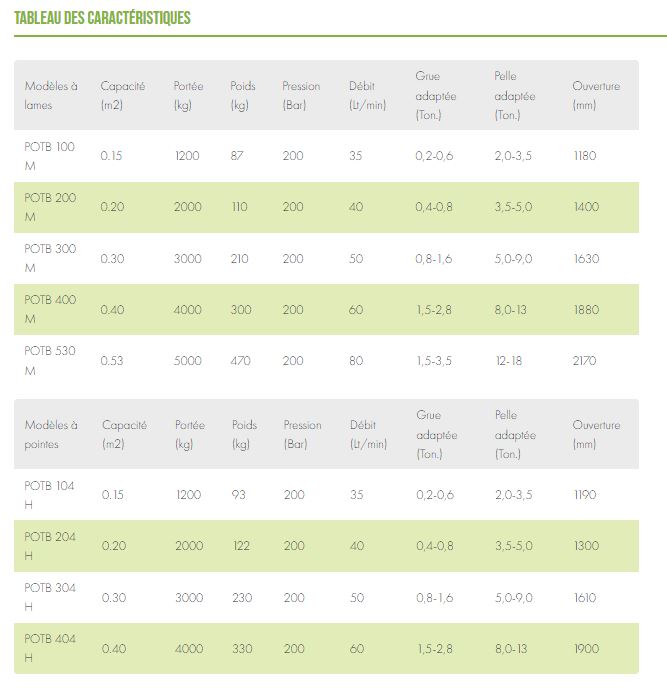The image size is (667, 690).
Task: Click the "Tableau des caractéristiques" heading
Action: click(x=102, y=18)
